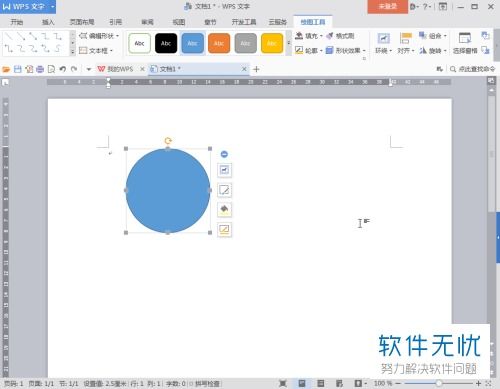Select the blue circle shape
This screenshot has width=500, height=389.
(x=168, y=190)
